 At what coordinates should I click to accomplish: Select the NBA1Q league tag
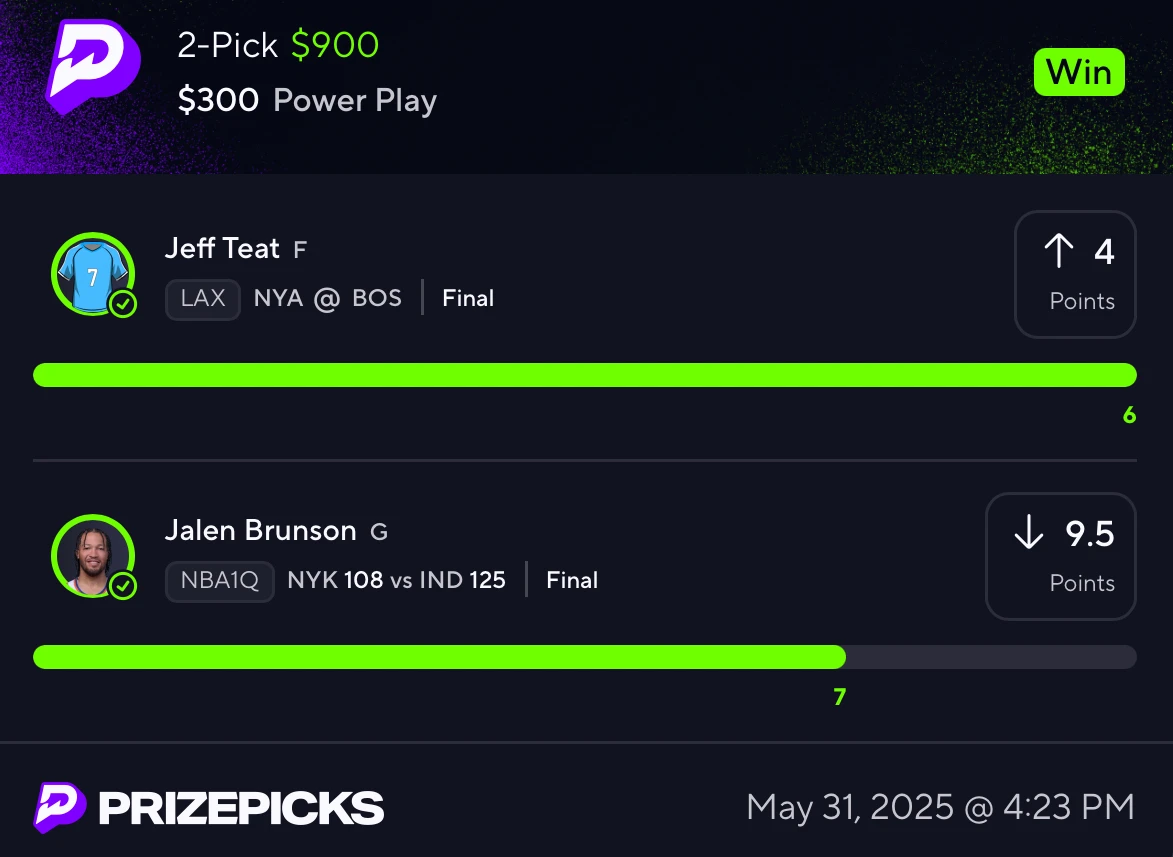[220, 581]
